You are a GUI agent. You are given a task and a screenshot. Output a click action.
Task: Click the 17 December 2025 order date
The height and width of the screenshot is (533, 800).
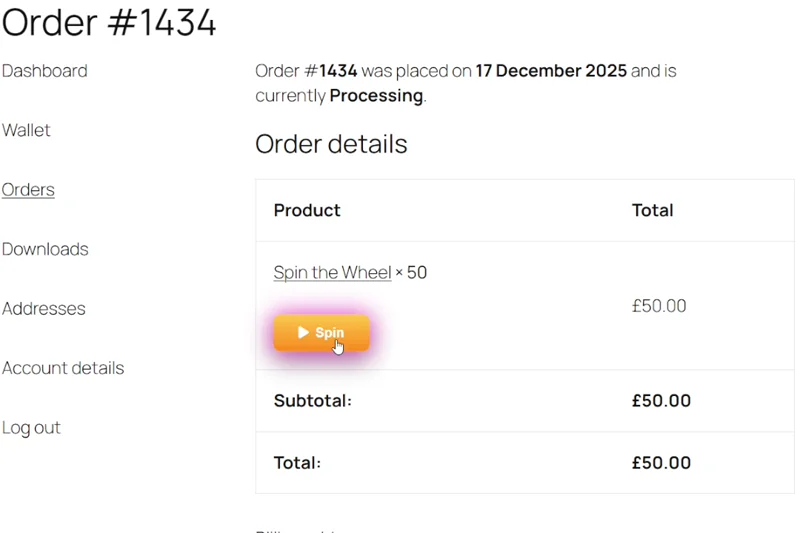pos(551,71)
